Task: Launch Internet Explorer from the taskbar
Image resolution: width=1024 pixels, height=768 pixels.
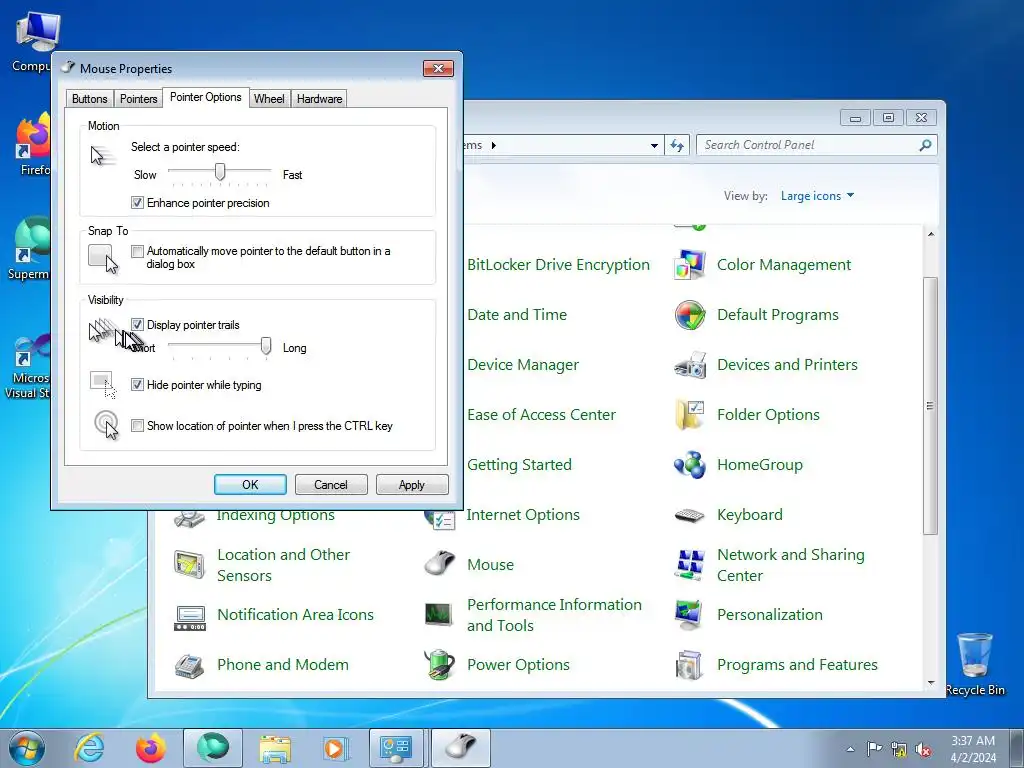Action: (88, 748)
